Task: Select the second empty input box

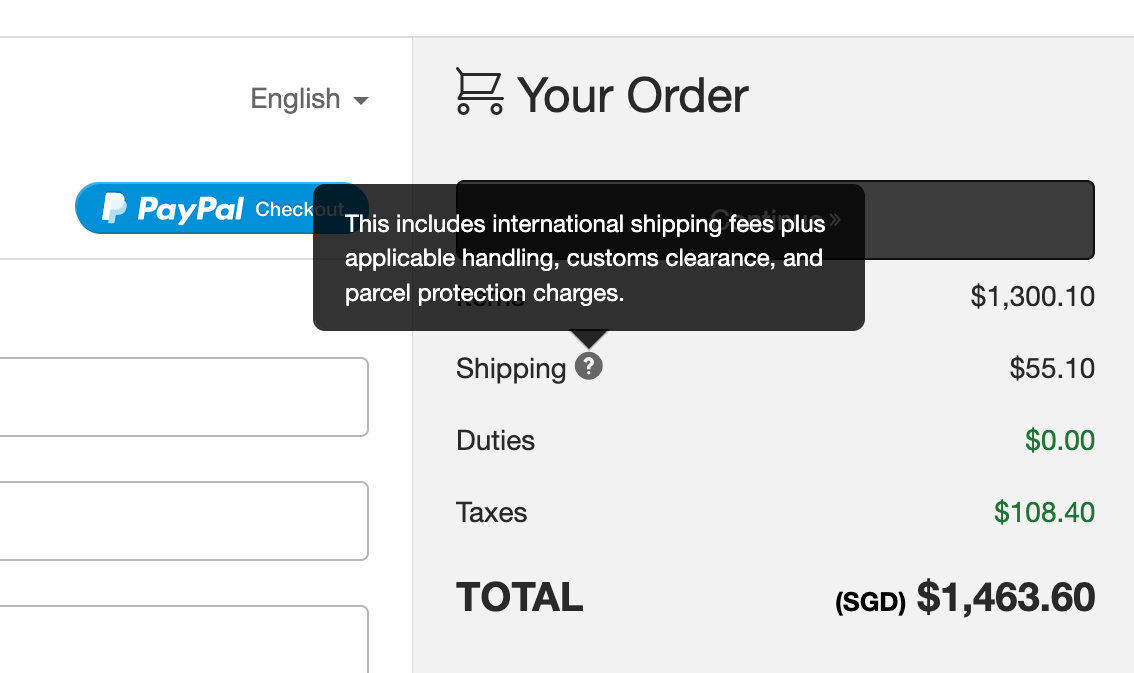Action: [184, 520]
